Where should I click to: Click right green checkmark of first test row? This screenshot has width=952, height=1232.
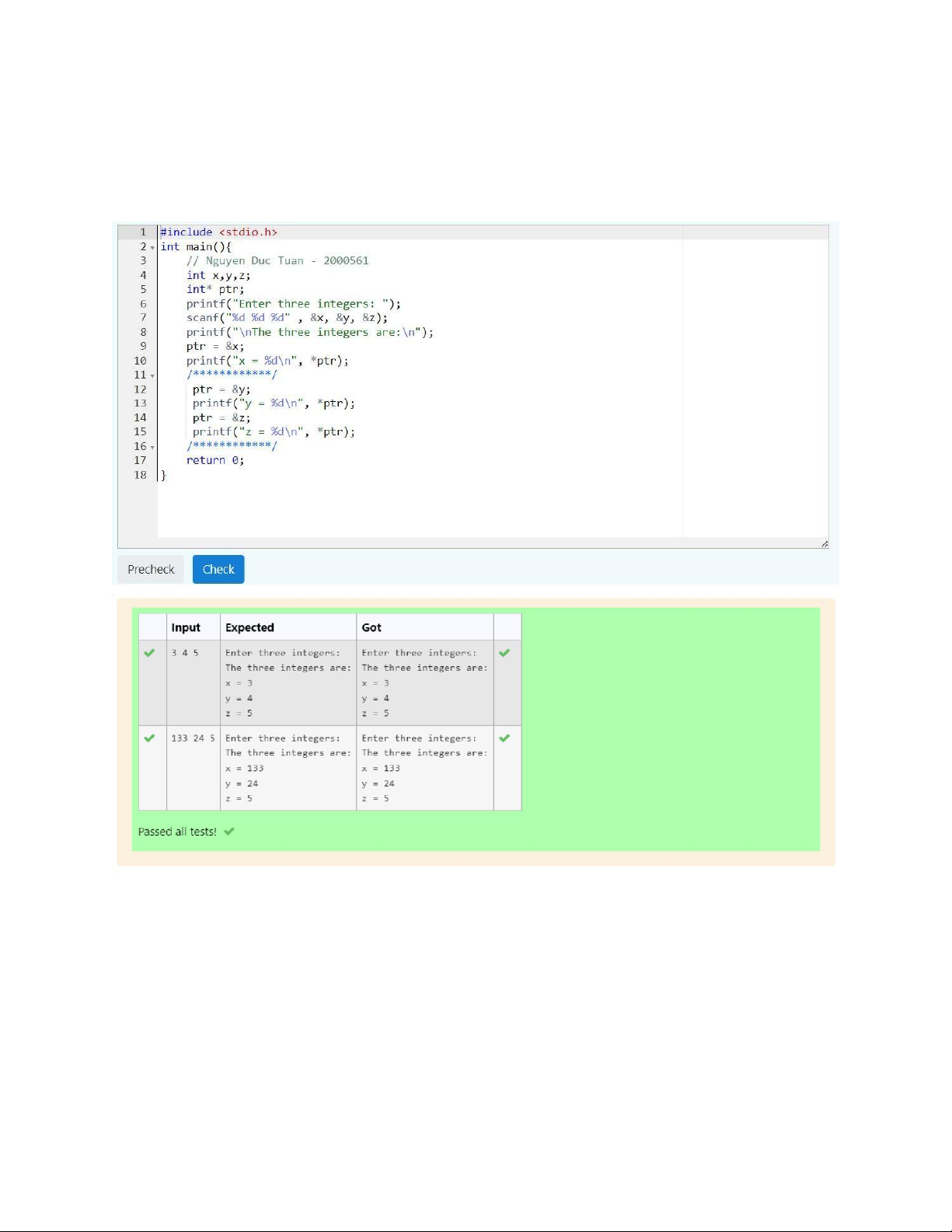point(505,653)
